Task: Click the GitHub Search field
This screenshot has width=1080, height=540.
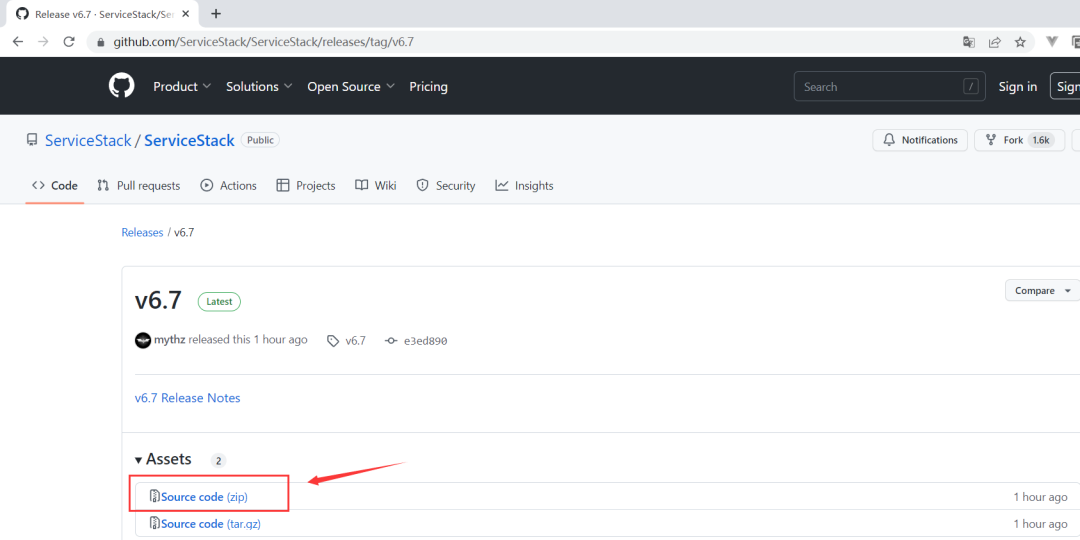Action: tap(889, 87)
